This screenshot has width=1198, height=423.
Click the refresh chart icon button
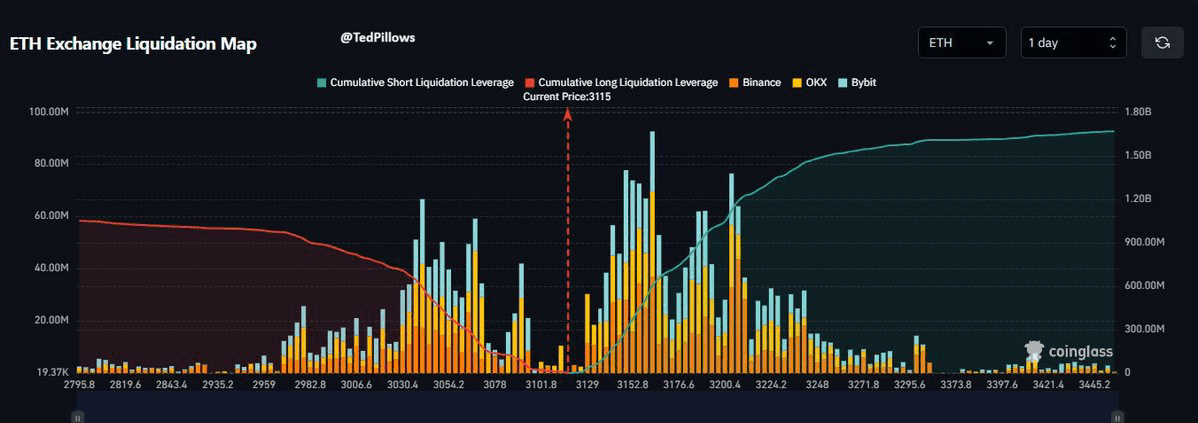click(1162, 43)
